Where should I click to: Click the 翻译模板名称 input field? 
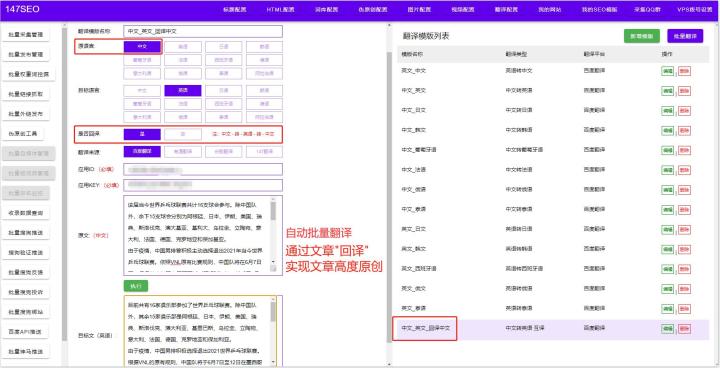(203, 31)
